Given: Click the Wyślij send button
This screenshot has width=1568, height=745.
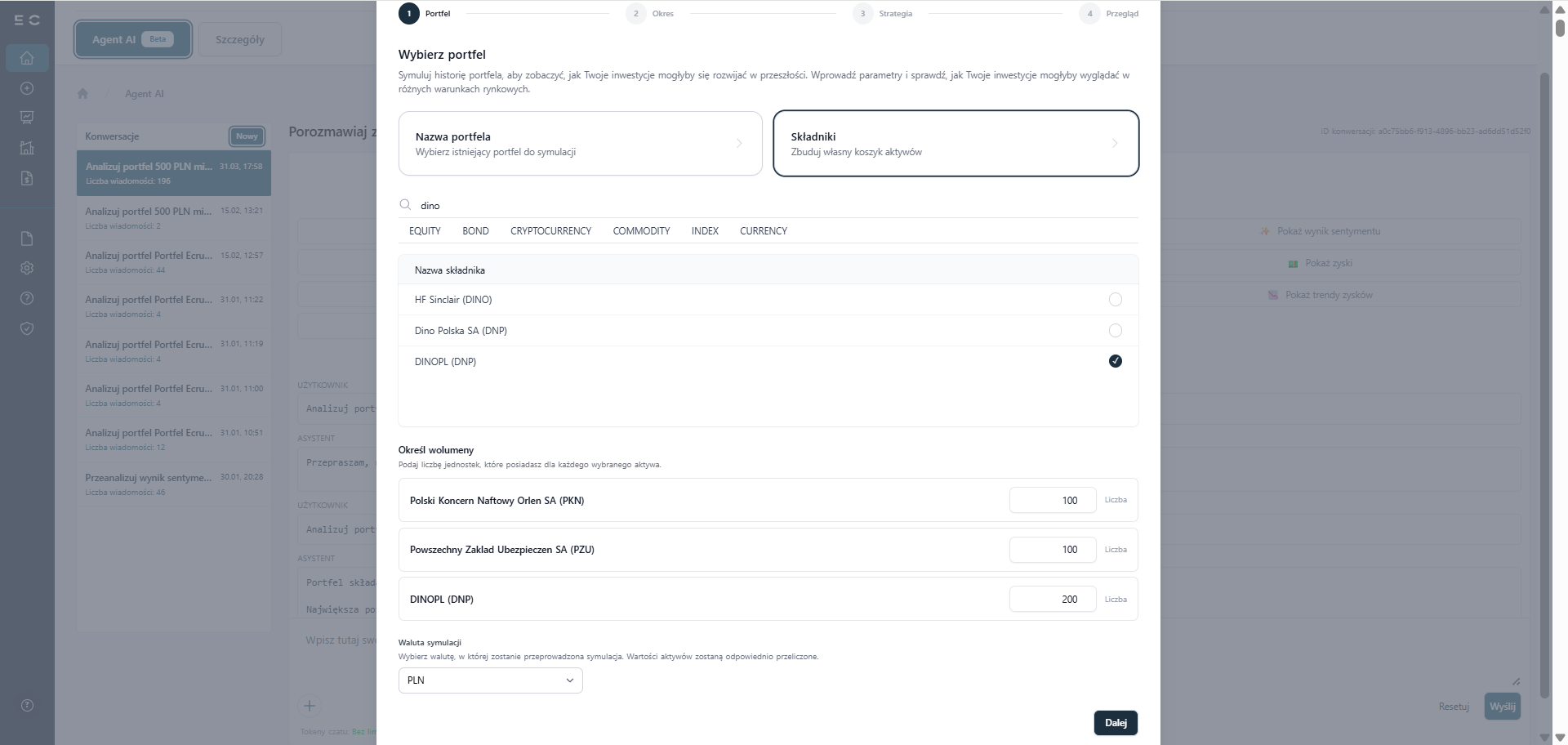Looking at the screenshot, I should click(1502, 707).
